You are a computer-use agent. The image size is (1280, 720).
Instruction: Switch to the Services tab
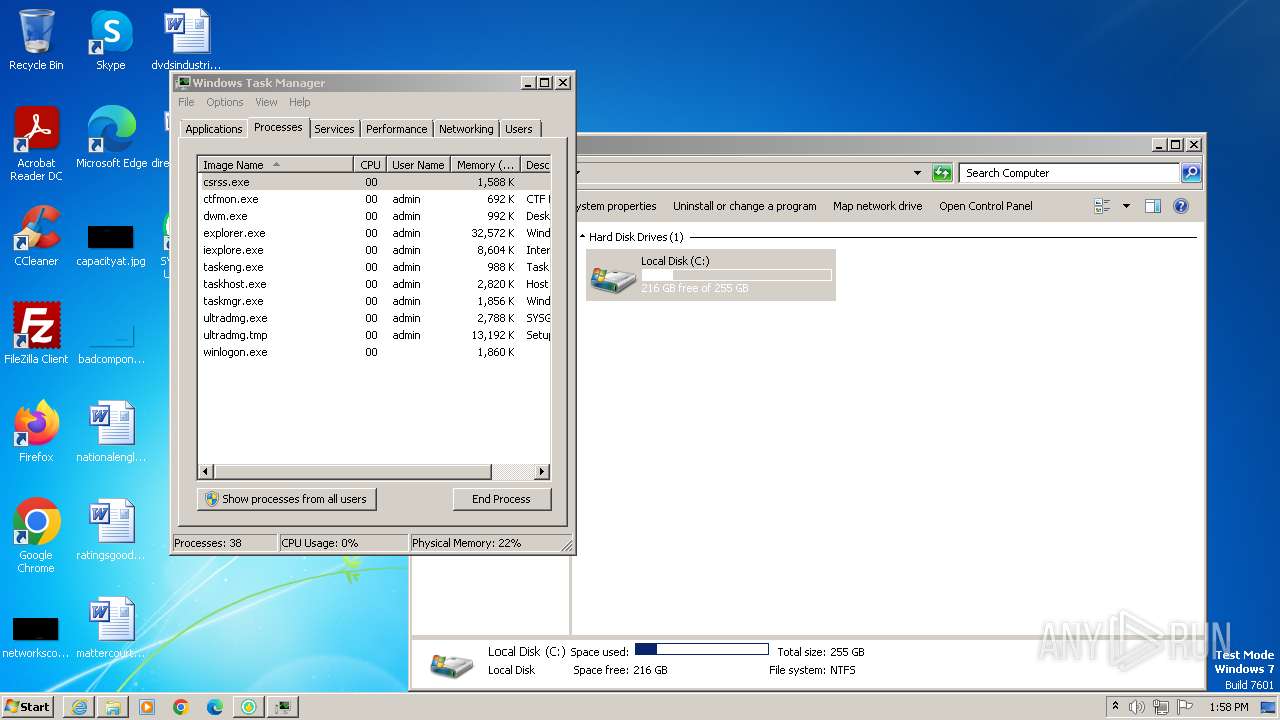pyautogui.click(x=334, y=129)
